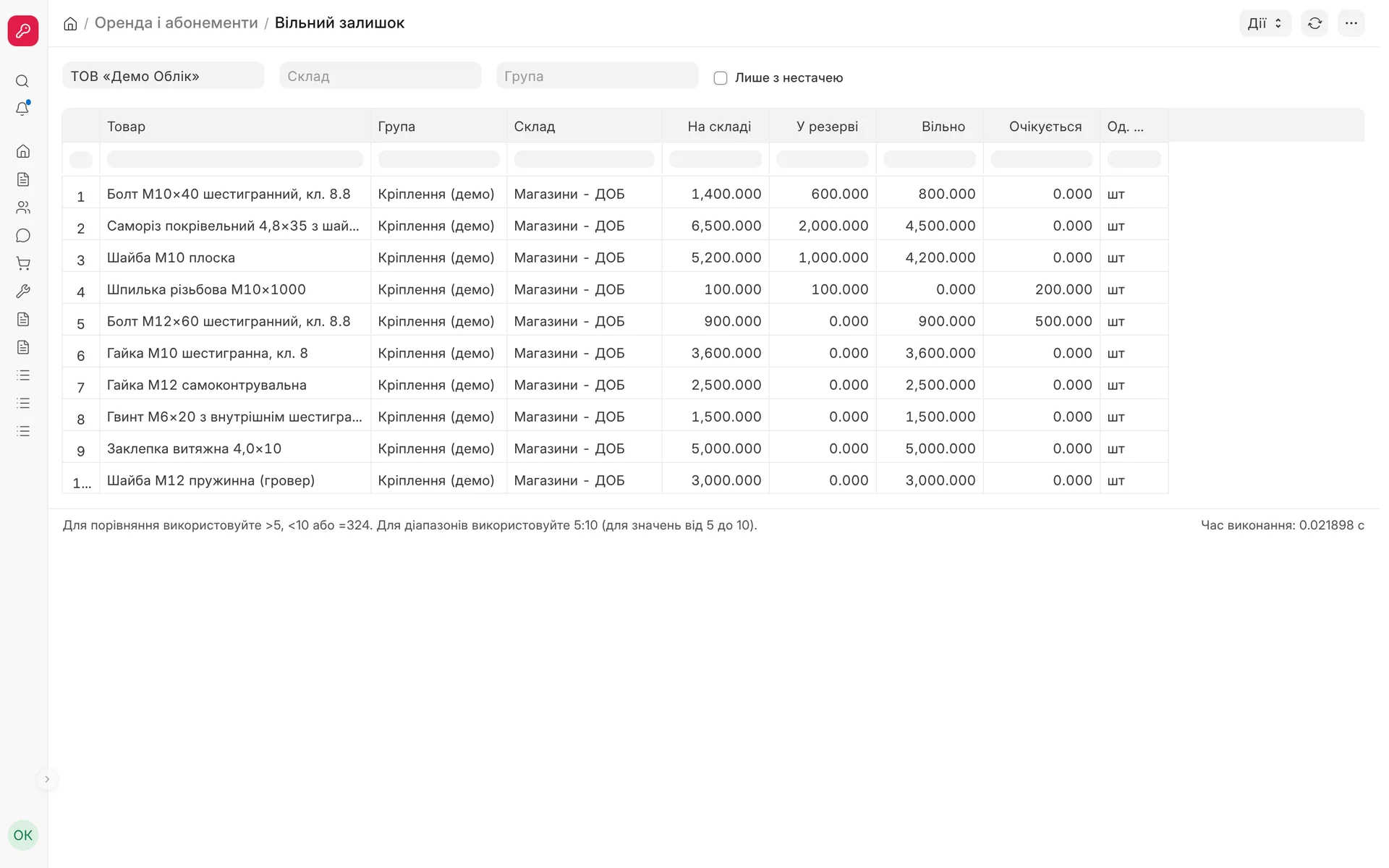Image resolution: width=1389 pixels, height=868 pixels.
Task: Open the 'OK' user avatar menu
Action: click(23, 835)
